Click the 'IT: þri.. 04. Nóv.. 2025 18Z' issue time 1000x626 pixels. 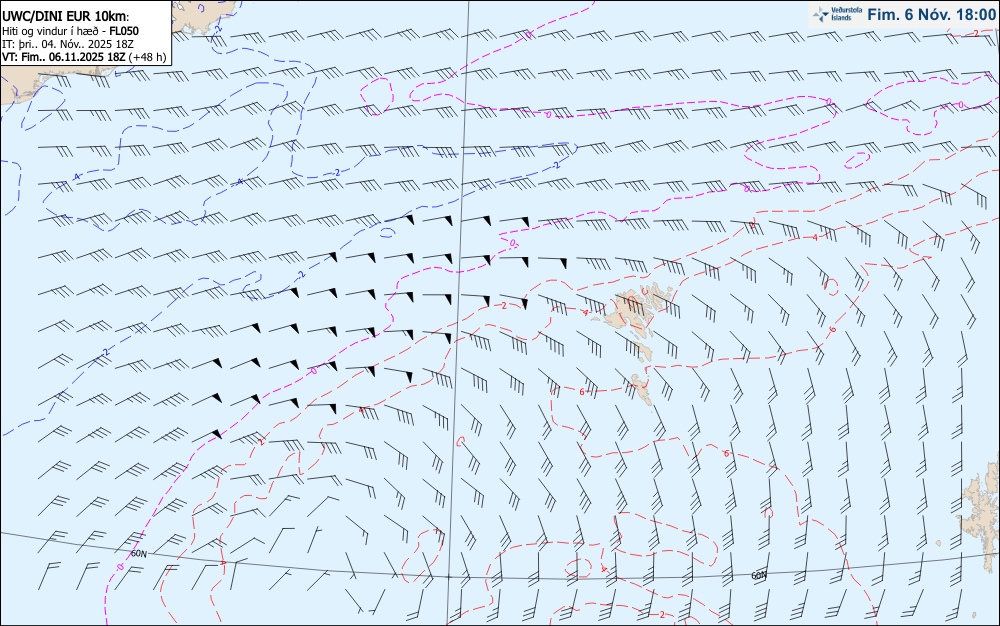click(x=68, y=44)
